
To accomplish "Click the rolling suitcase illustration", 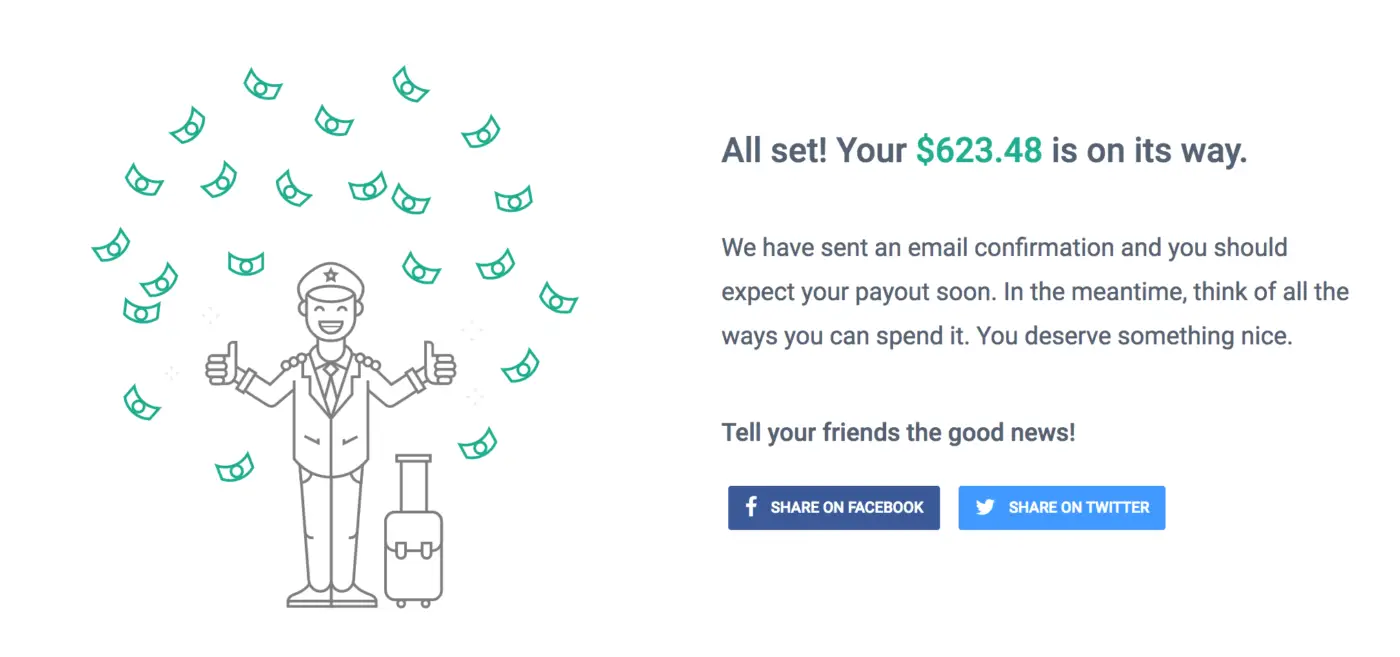I will click(x=413, y=531).
